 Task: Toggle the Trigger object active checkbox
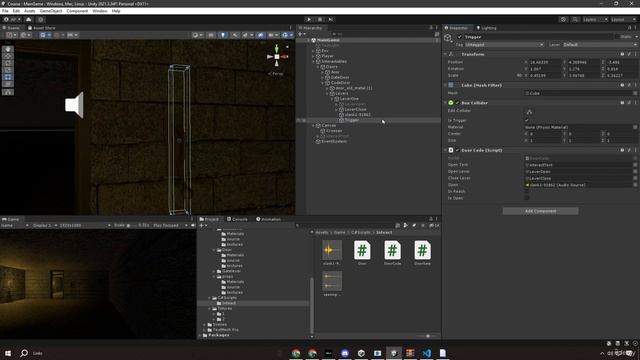click(x=460, y=37)
